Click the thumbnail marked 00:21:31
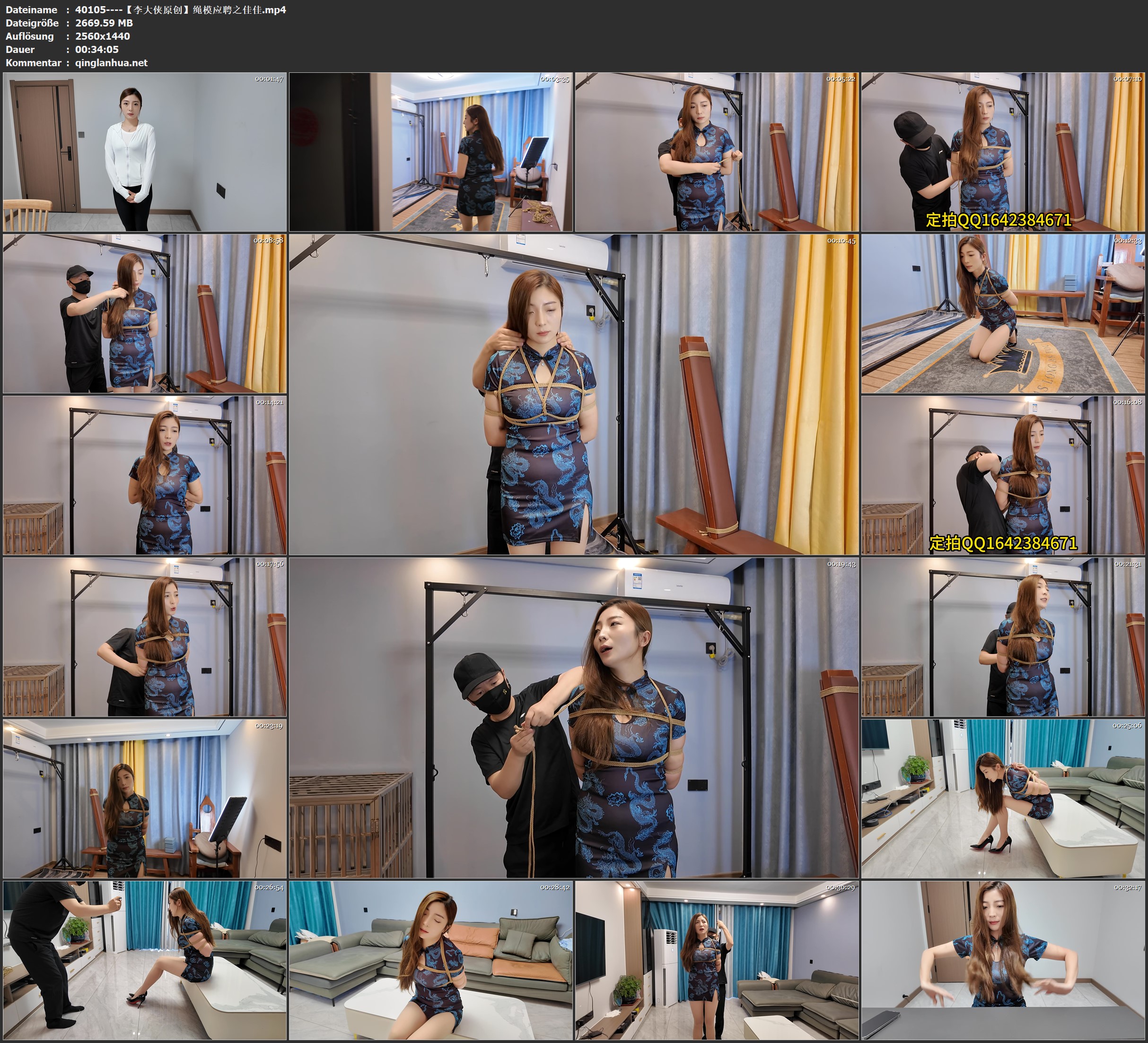This screenshot has height=1043, width=1148. pos(1003,637)
